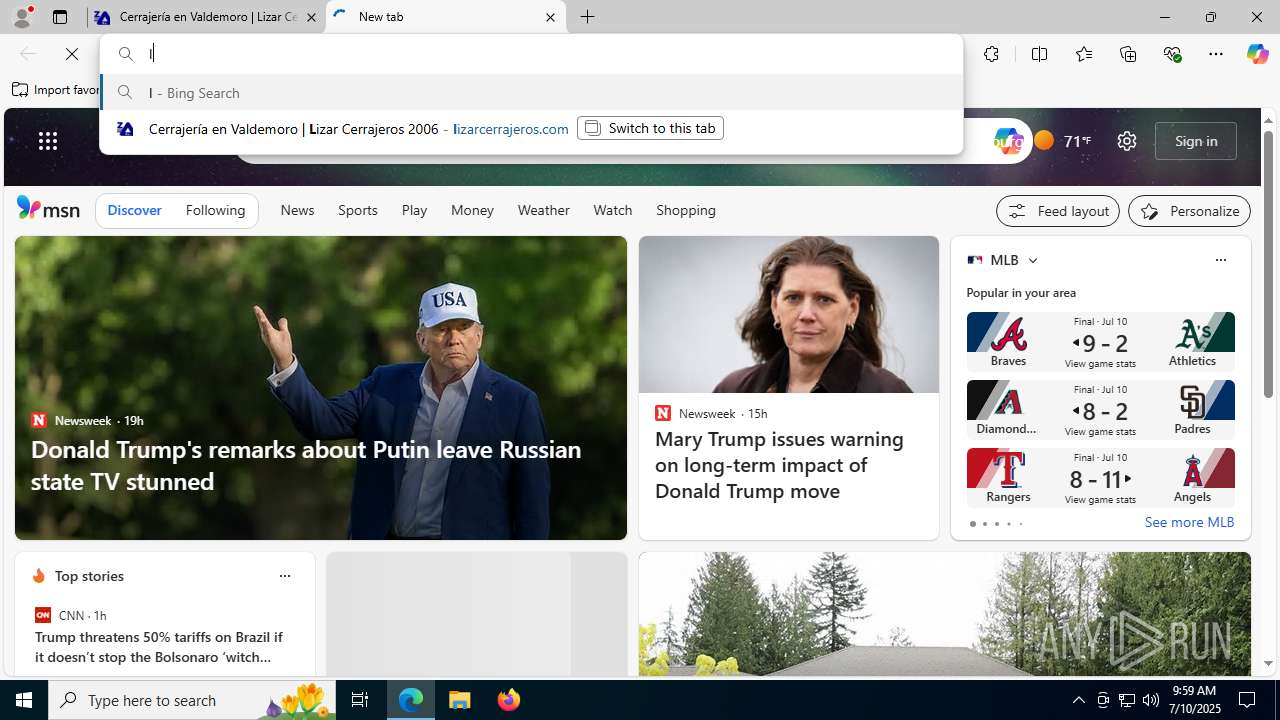The width and height of the screenshot is (1280, 720).
Task: Open Edge Settings and more menu
Action: (1216, 54)
